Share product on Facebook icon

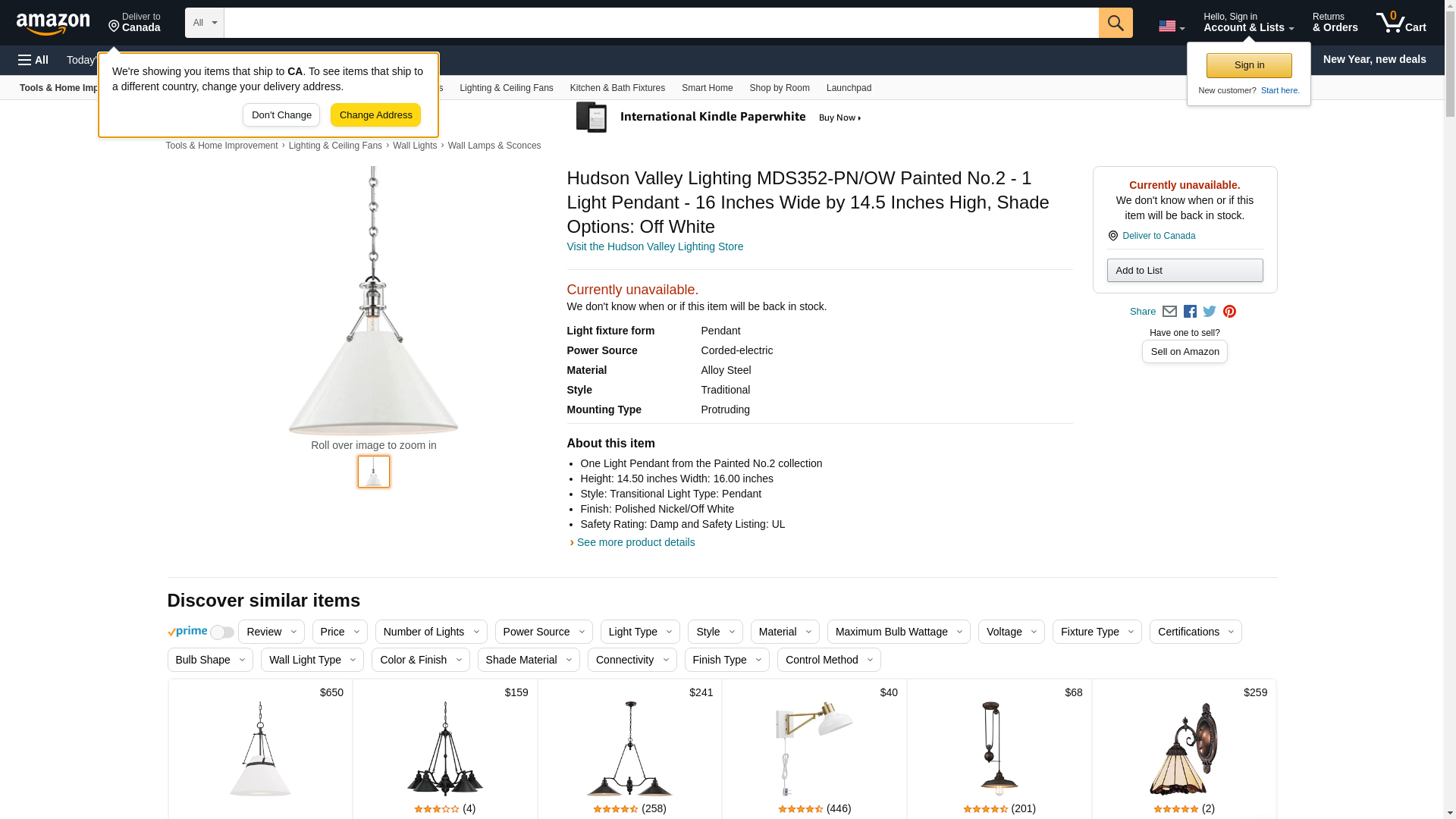1190,312
